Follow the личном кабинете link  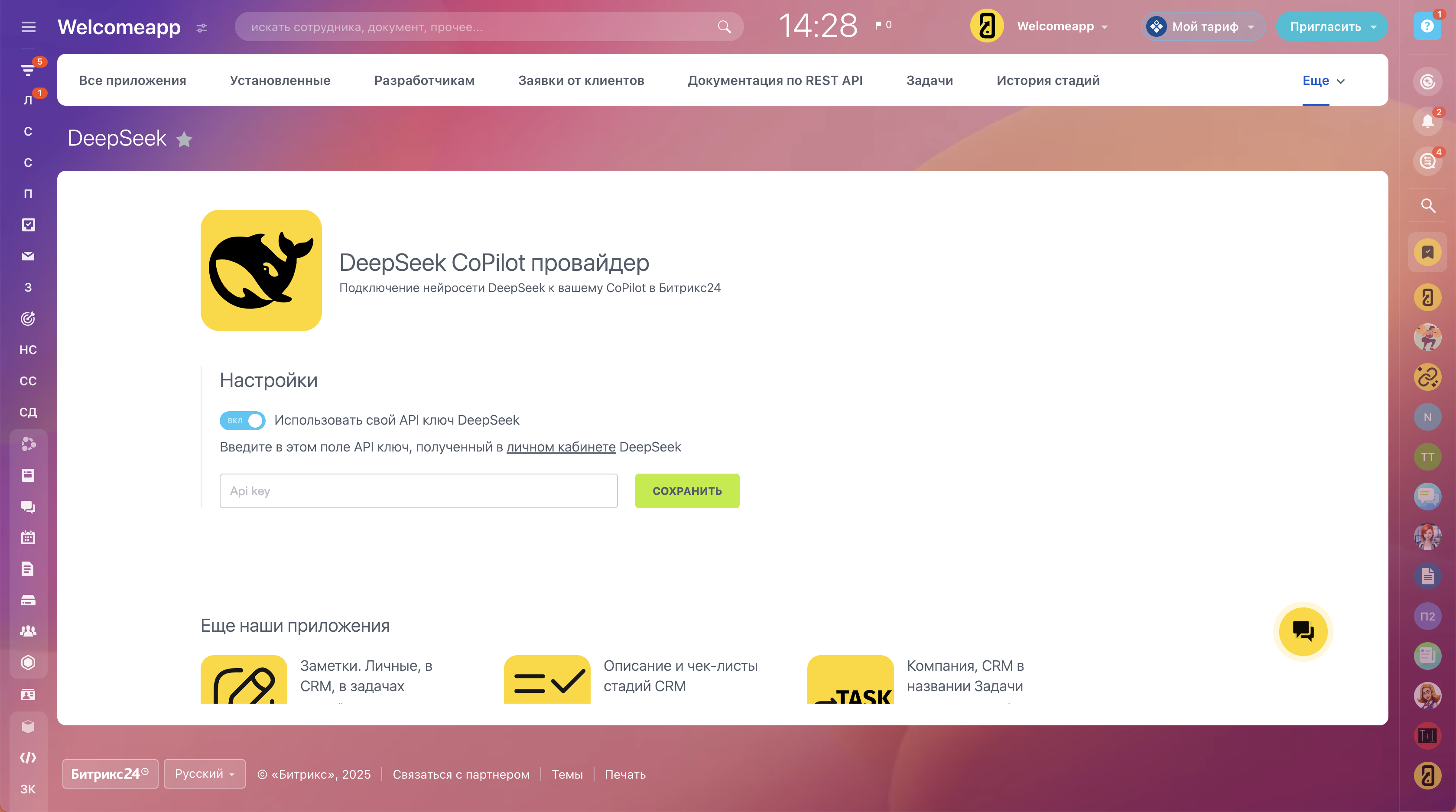click(561, 447)
